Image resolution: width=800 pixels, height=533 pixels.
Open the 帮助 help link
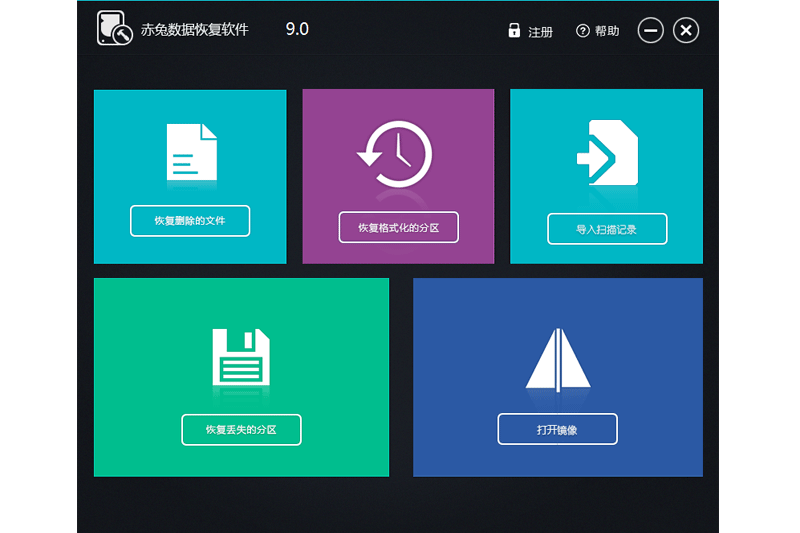[x=607, y=31]
